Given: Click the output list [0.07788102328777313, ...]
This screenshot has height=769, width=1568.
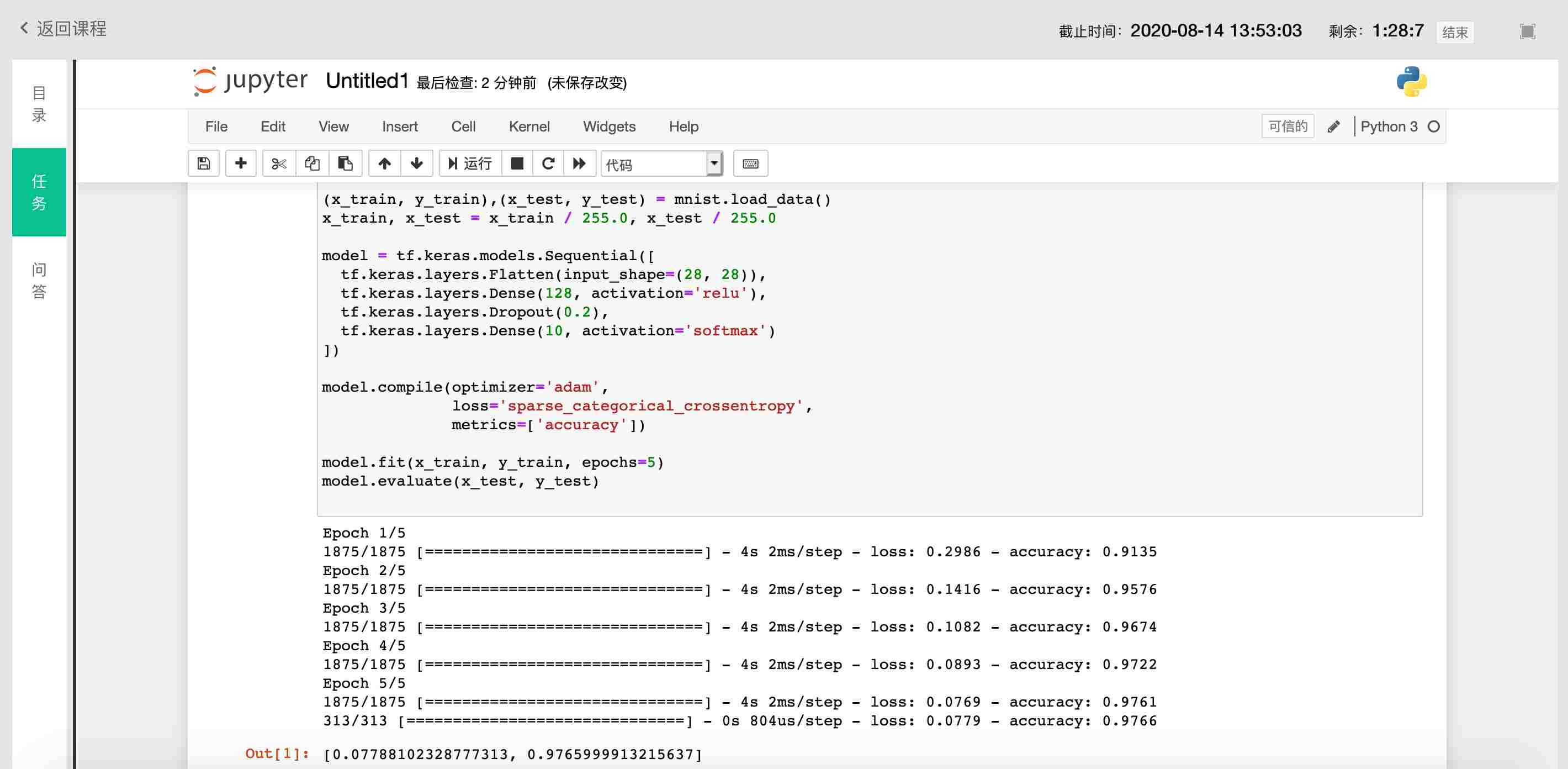Looking at the screenshot, I should tap(513, 755).
